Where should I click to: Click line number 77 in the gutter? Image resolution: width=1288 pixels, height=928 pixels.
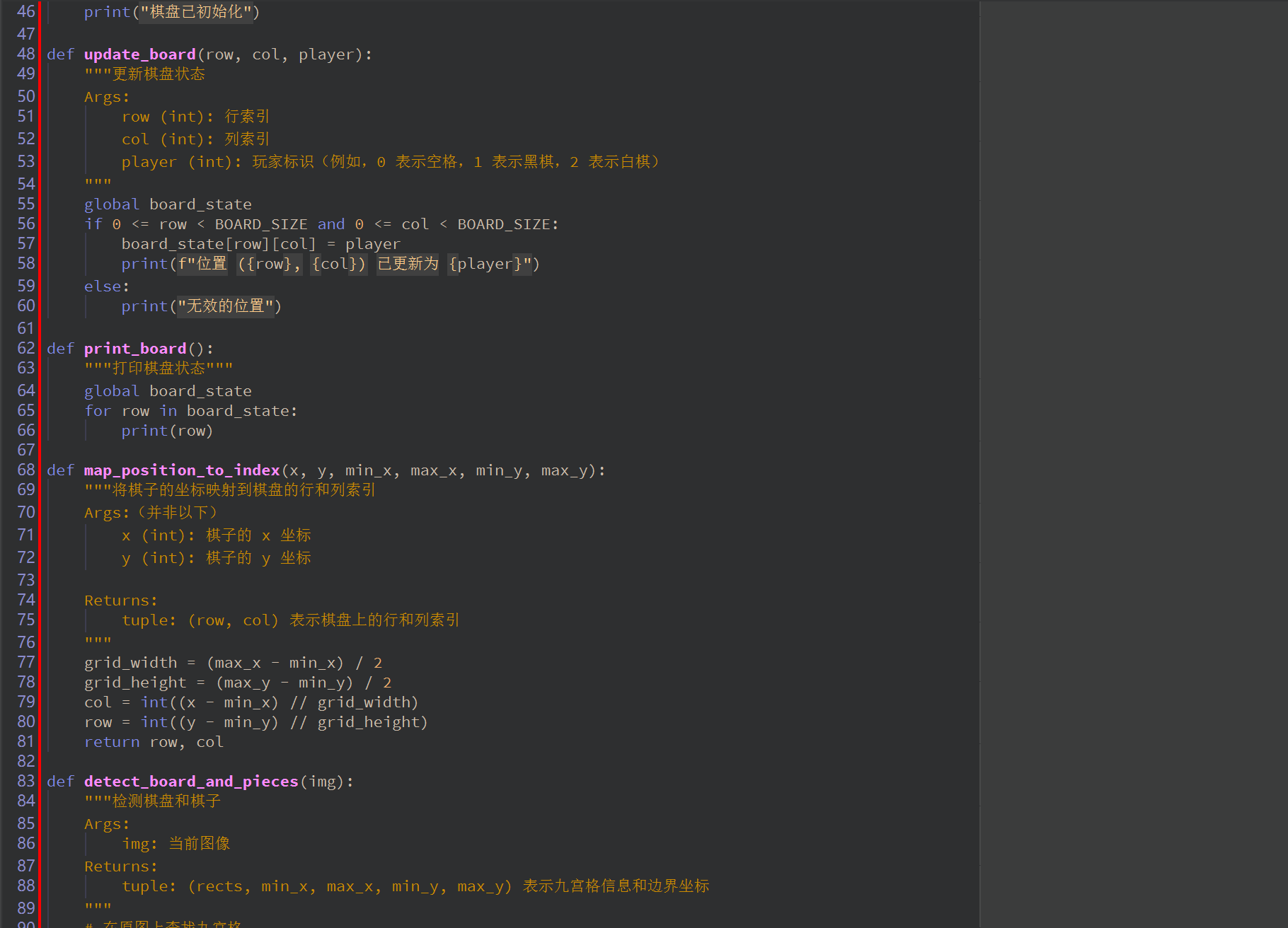pos(25,662)
